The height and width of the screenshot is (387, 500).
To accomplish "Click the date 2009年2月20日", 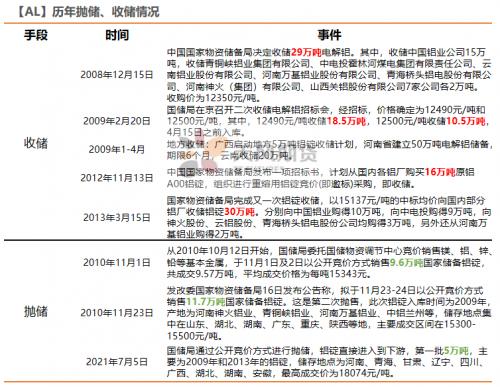I will [x=117, y=121].
